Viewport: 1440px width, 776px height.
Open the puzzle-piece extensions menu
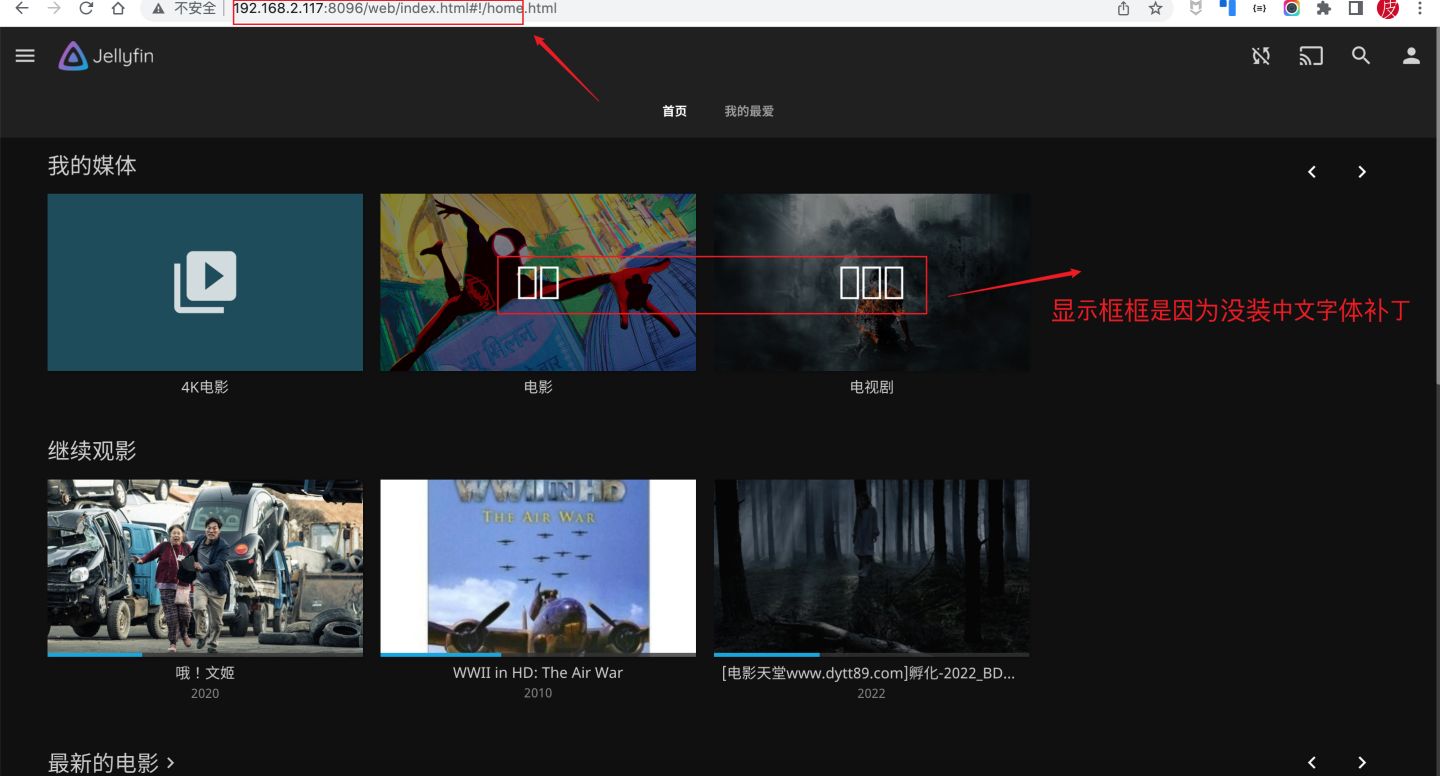1324,8
